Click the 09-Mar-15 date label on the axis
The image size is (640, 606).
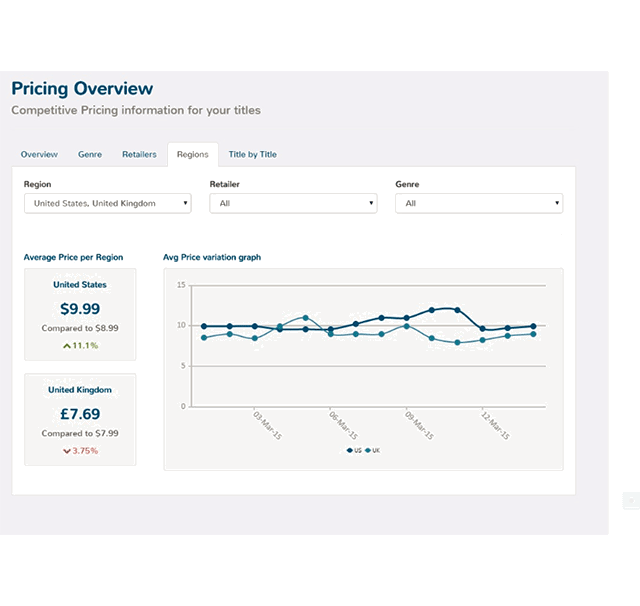click(420, 426)
